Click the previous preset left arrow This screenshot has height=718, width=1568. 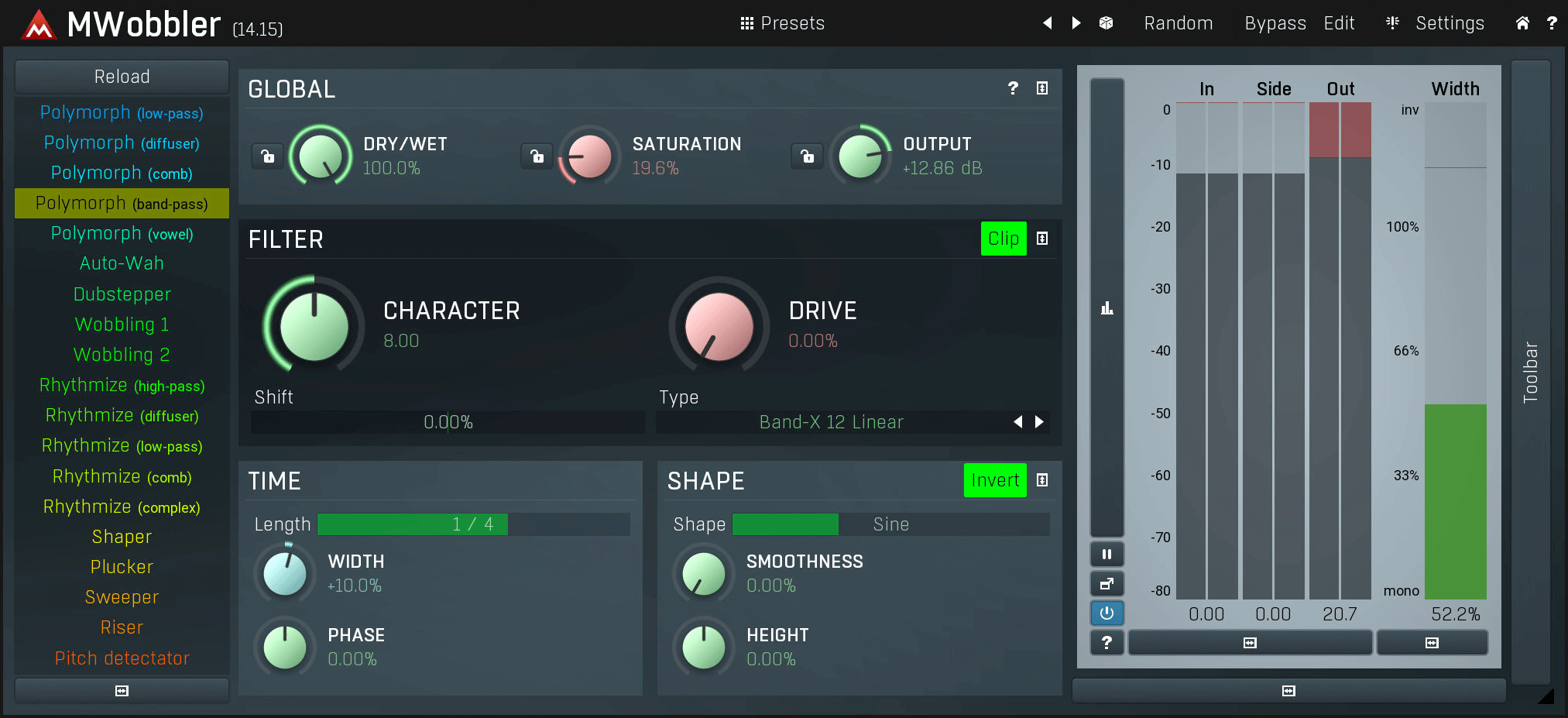[x=1047, y=23]
